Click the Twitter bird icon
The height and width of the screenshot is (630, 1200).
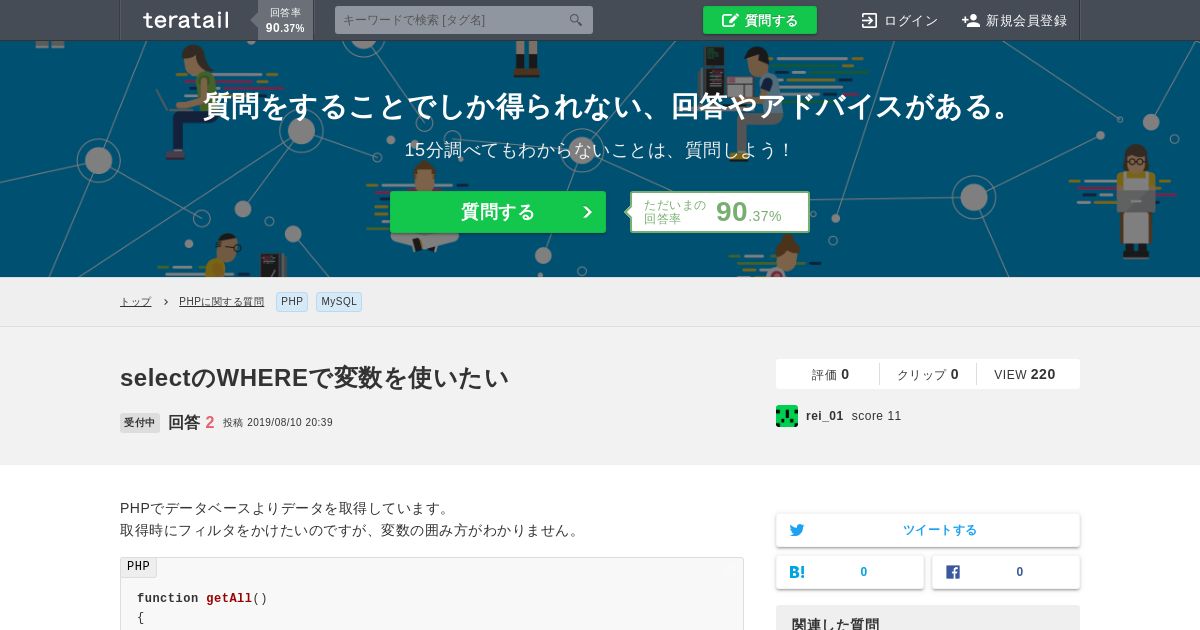click(797, 530)
